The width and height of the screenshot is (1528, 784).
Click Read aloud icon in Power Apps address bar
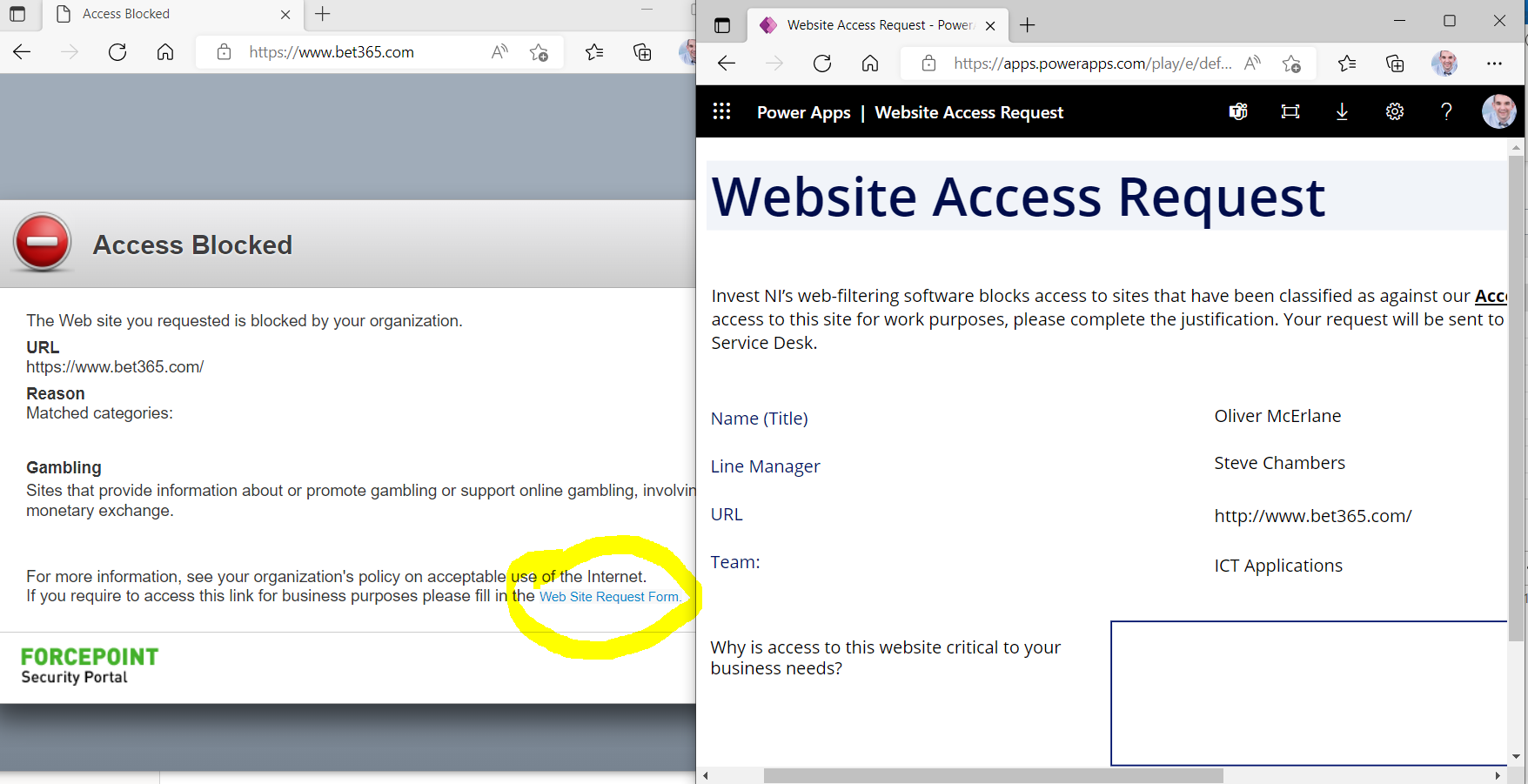coord(1253,63)
